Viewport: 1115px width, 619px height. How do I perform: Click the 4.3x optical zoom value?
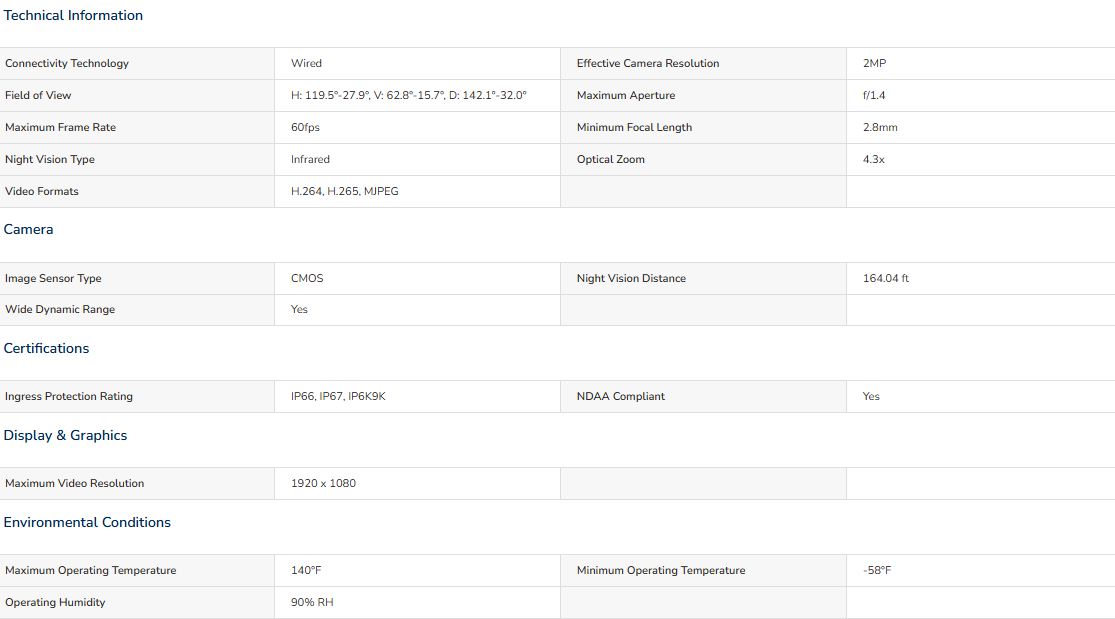coord(874,159)
